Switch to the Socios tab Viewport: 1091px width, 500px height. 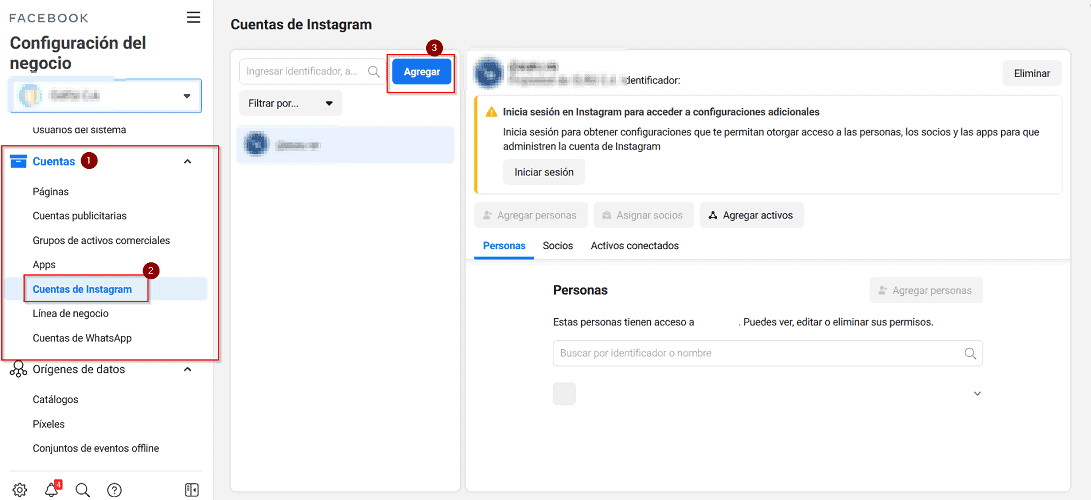[x=558, y=245]
